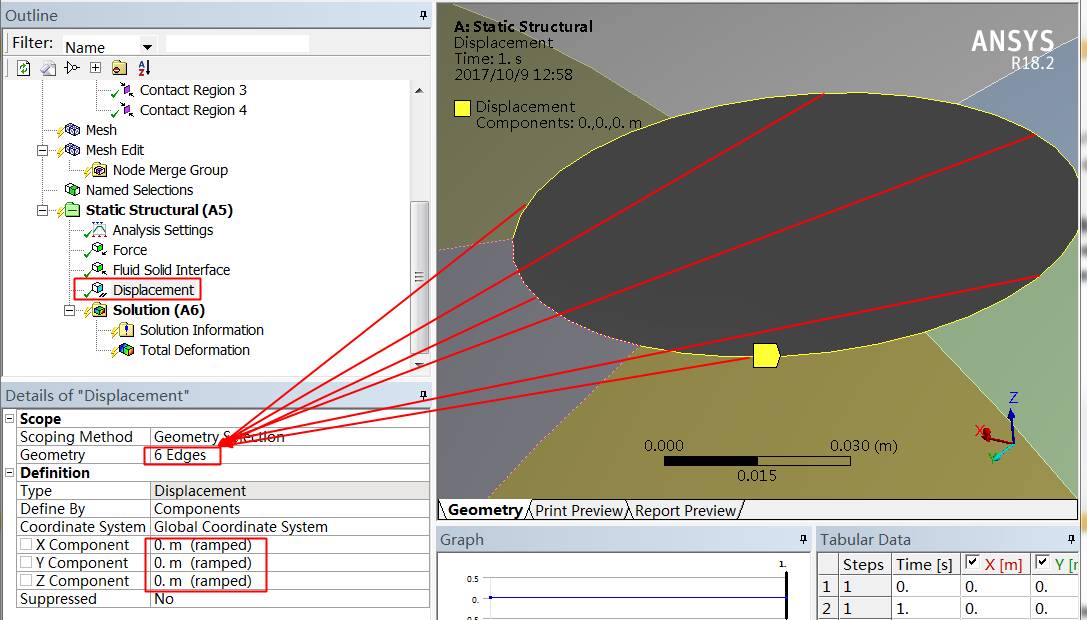Click the Outline filter text field
Screen dimensions: 1087x620
(x=237, y=44)
